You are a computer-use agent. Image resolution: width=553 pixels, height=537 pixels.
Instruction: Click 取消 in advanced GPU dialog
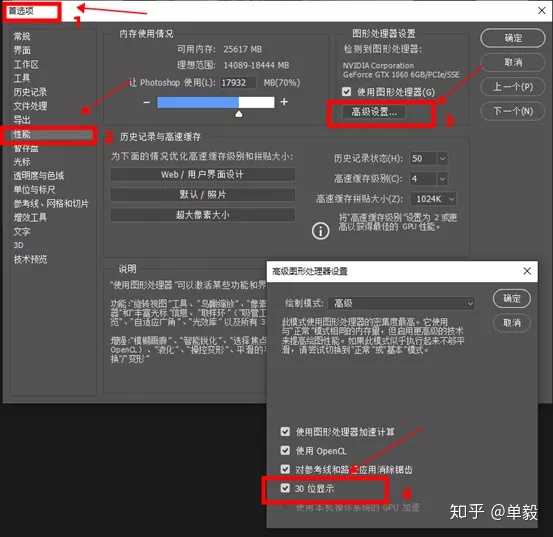tap(512, 323)
